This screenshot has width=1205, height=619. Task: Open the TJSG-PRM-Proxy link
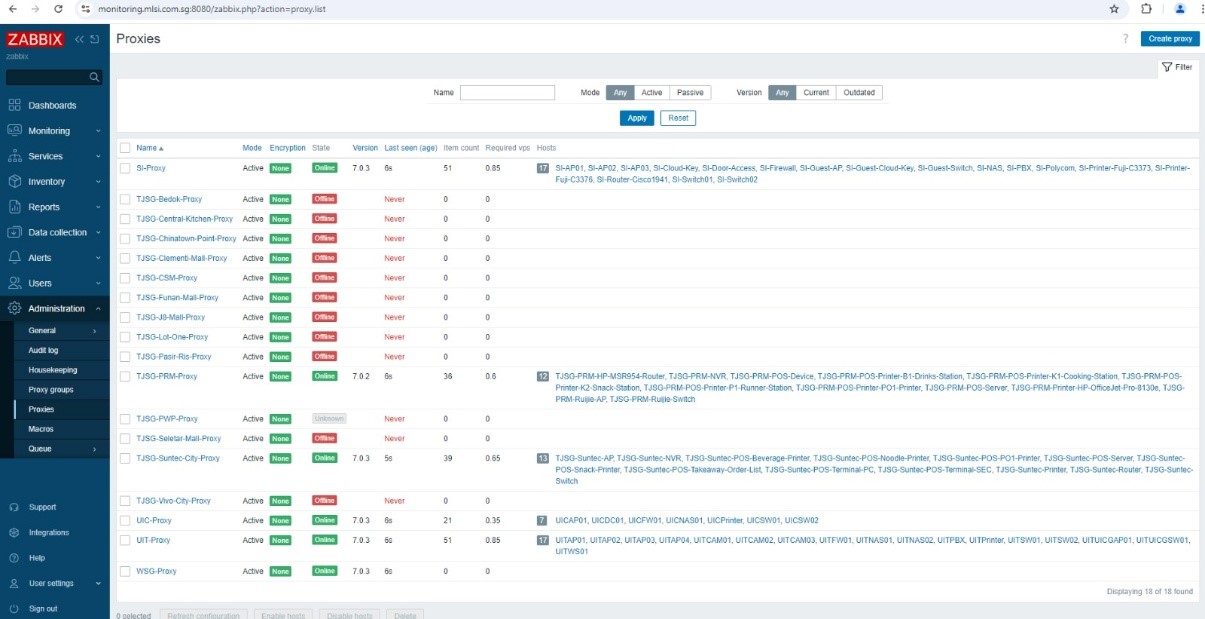[166, 376]
